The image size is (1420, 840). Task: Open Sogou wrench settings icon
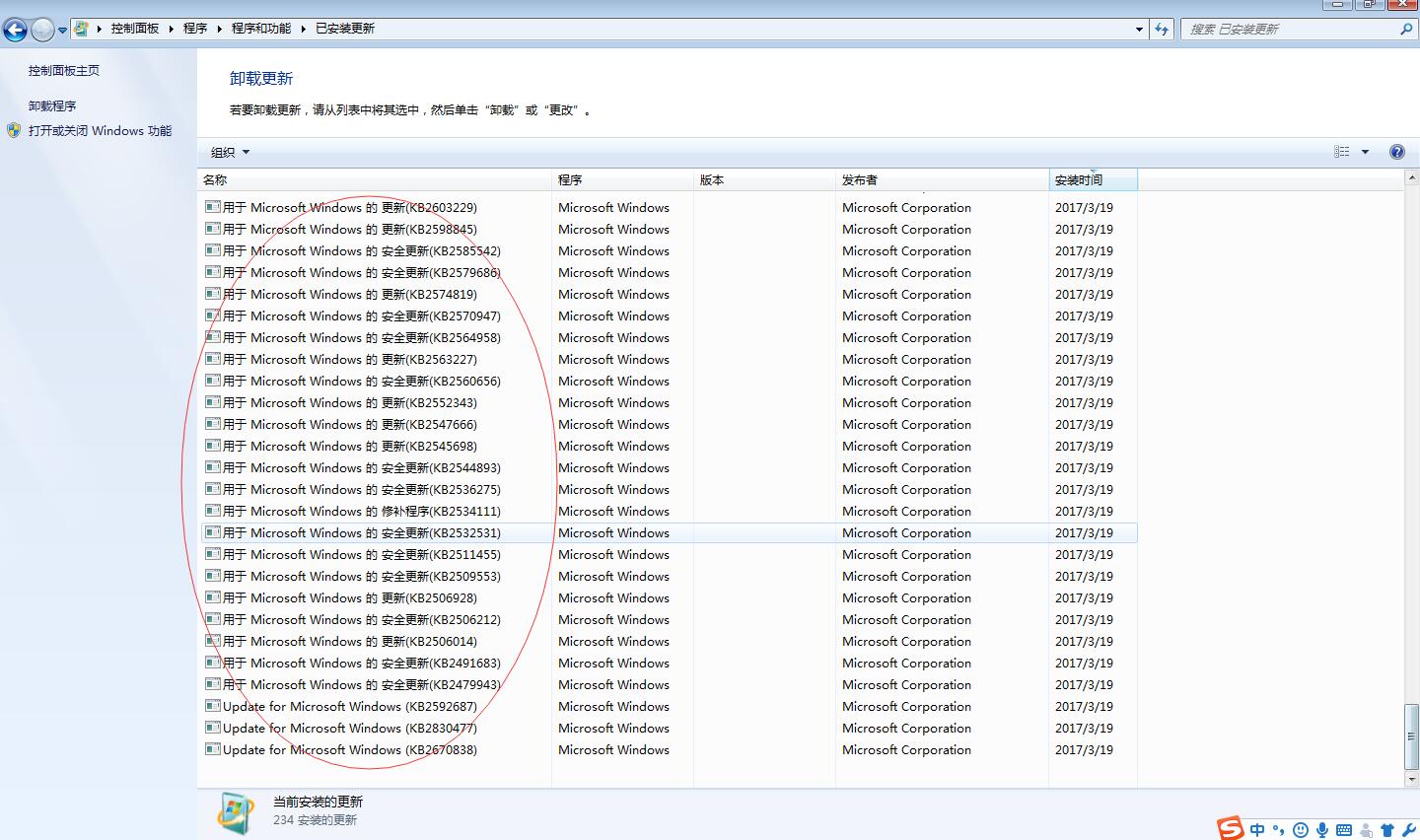click(x=1408, y=830)
